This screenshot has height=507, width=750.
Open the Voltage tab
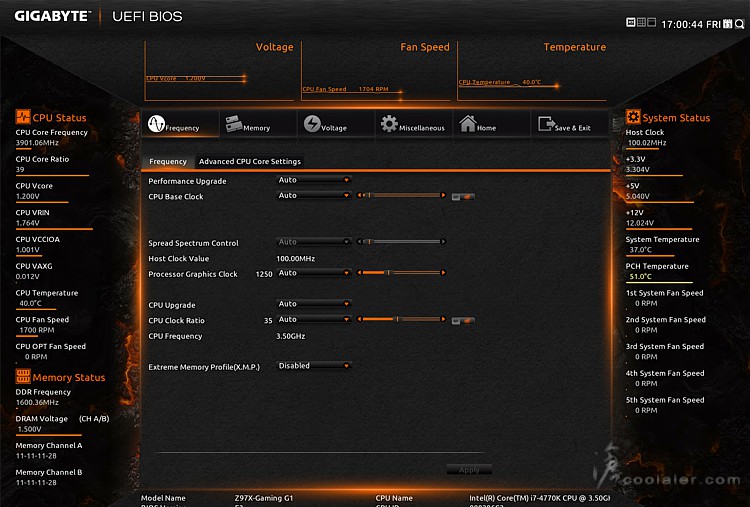336,123
